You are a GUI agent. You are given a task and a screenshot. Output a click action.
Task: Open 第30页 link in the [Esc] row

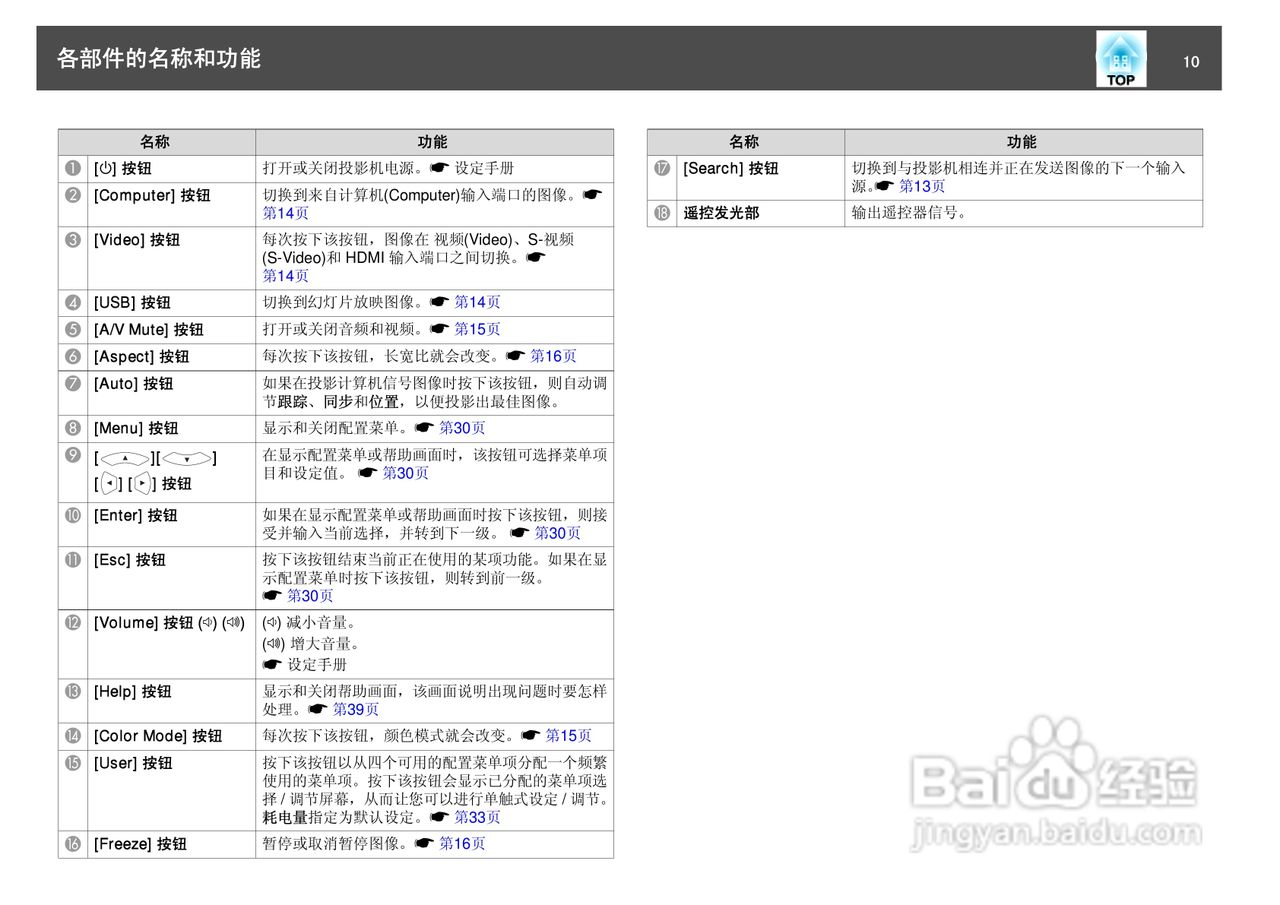(x=310, y=596)
